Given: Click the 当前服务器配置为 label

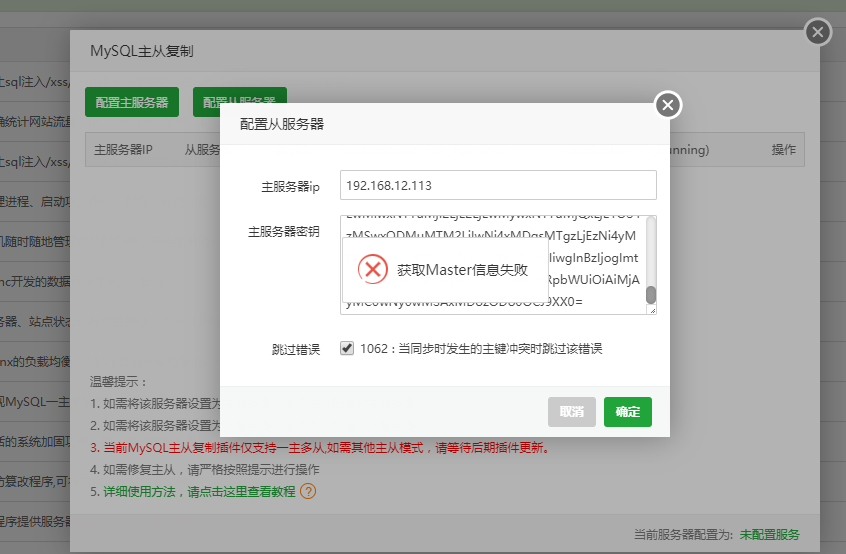Looking at the screenshot, I should (x=683, y=535).
